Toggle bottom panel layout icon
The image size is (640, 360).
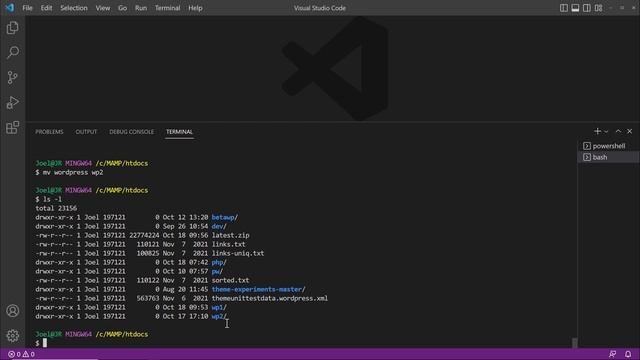click(575, 8)
